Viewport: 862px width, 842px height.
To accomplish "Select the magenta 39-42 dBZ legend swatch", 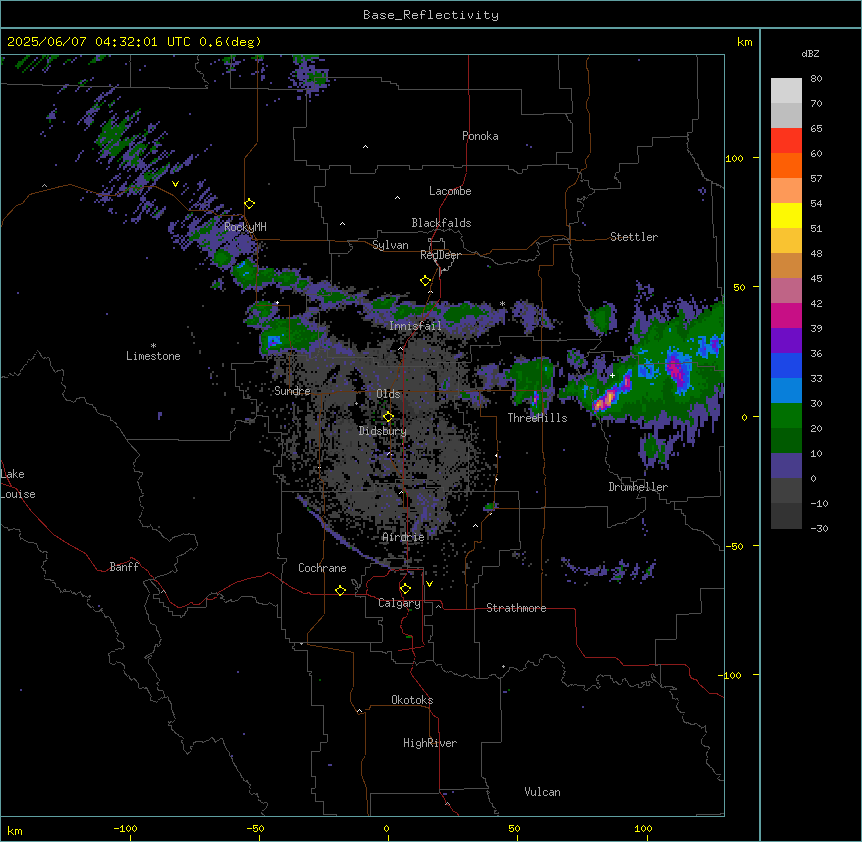I will coord(786,315).
